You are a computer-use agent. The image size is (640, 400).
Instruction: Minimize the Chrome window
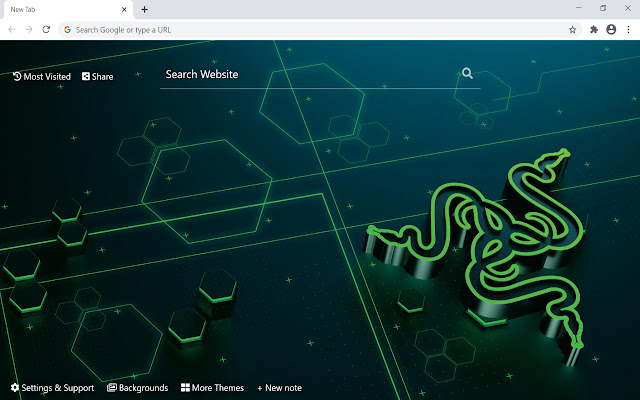coord(578,8)
